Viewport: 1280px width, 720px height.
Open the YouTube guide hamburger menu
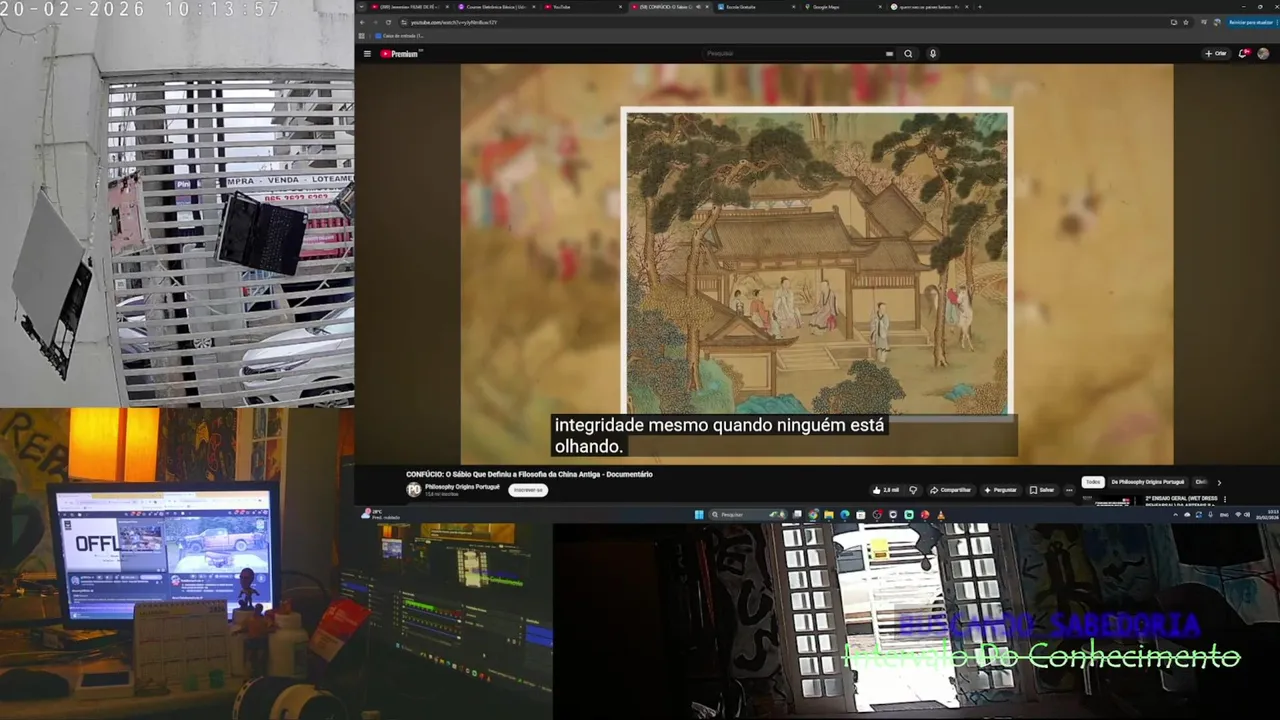[367, 54]
